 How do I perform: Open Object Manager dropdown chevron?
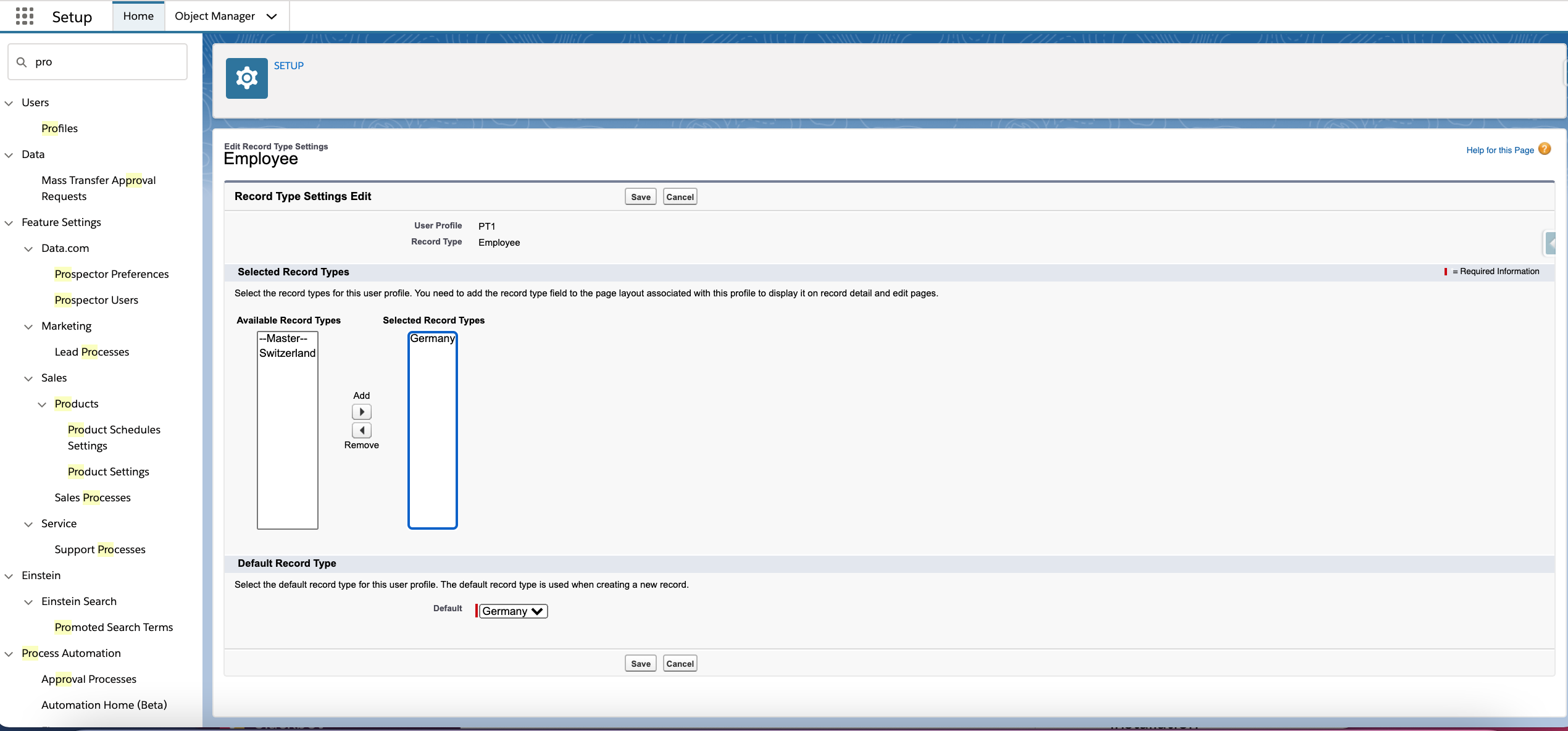(x=272, y=17)
